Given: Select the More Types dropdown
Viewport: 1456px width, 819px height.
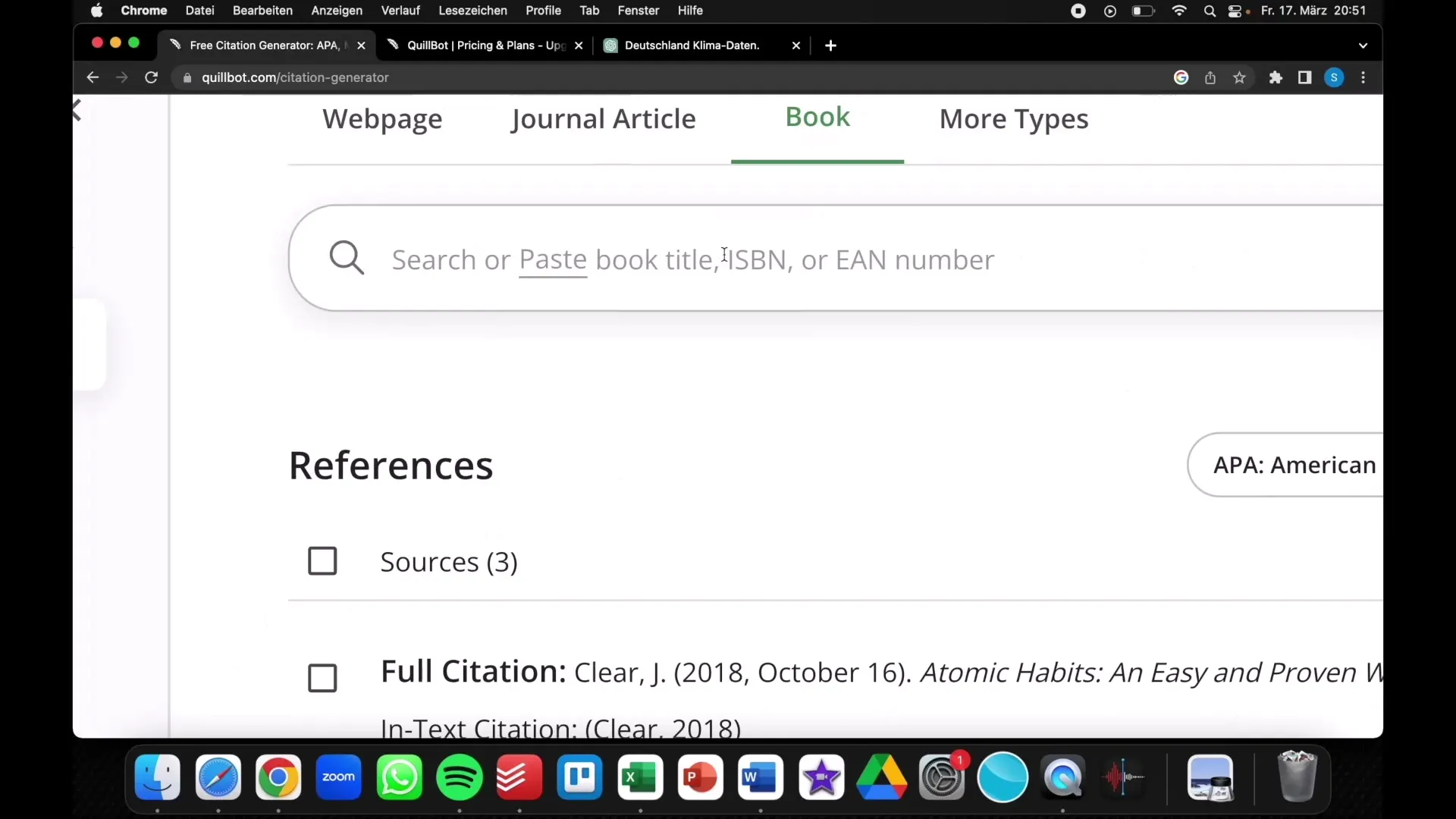Looking at the screenshot, I should tap(1014, 117).
